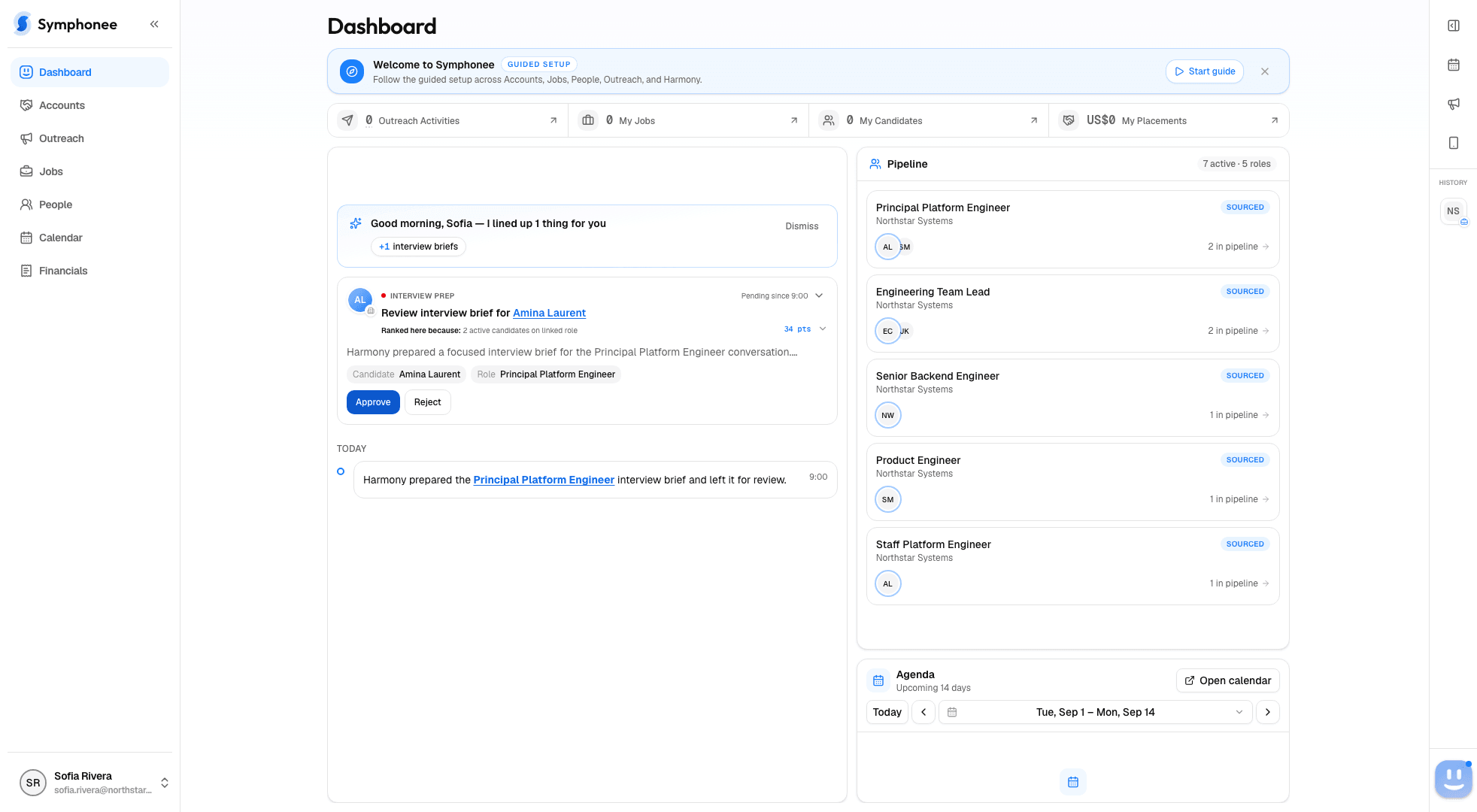Viewport: 1477px width, 812px height.
Task: Open Amina Laurent profile link
Action: pos(549,313)
